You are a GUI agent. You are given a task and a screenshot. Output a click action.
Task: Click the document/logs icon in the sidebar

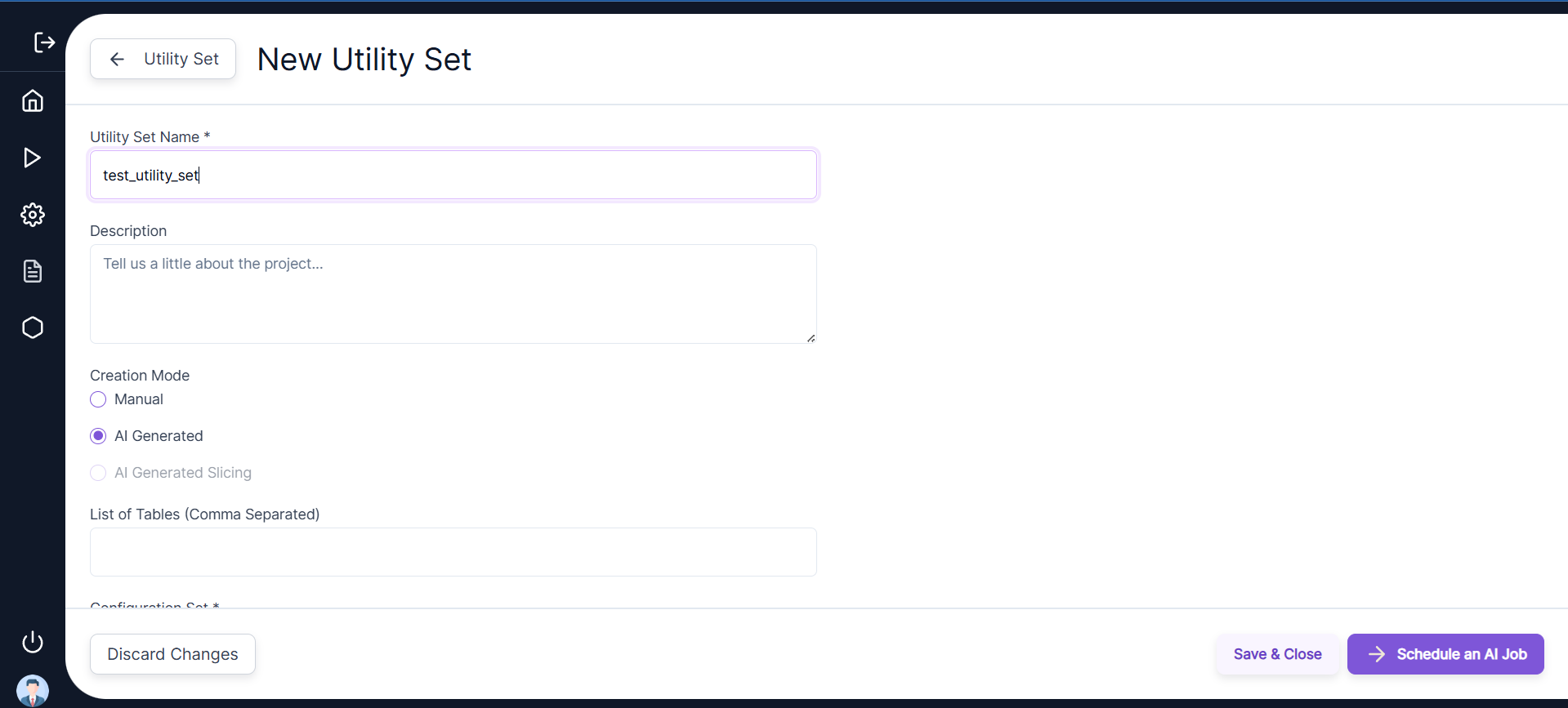click(x=32, y=271)
